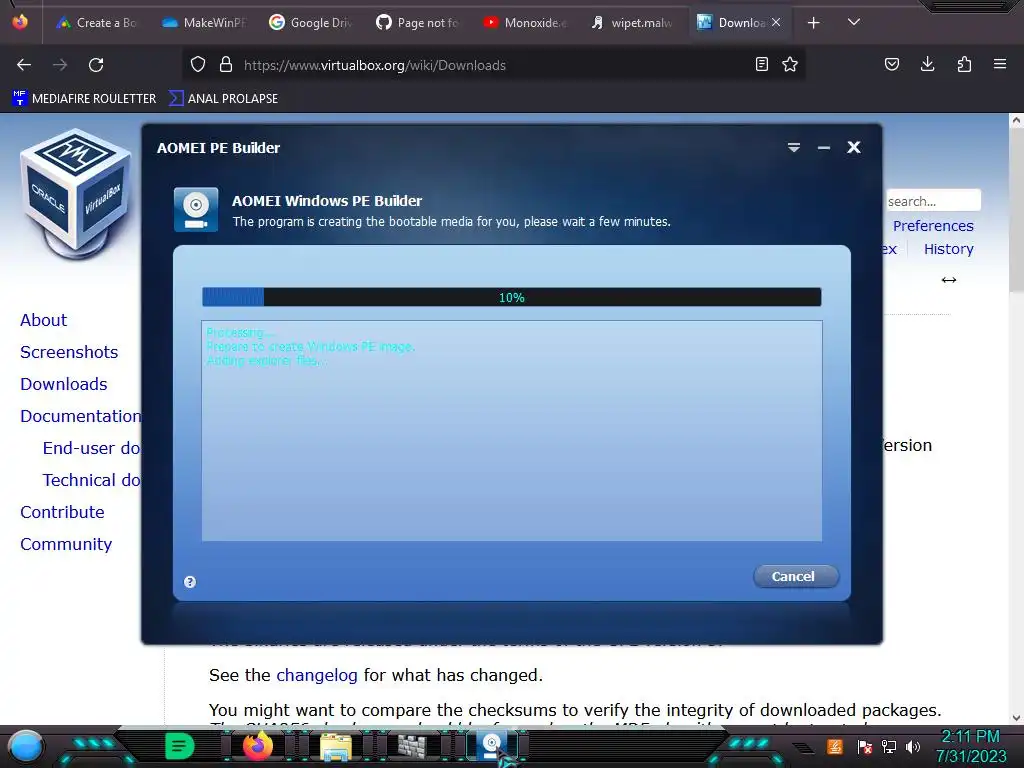Viewport: 1024px width, 768px height.
Task: Open the About link in VirtualBox sidebar
Action: click(x=43, y=320)
